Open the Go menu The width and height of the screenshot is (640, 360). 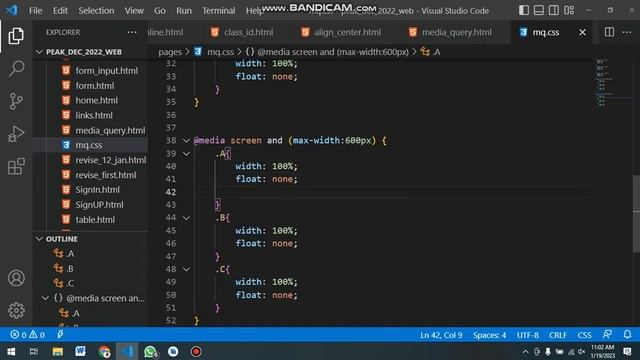coord(160,11)
